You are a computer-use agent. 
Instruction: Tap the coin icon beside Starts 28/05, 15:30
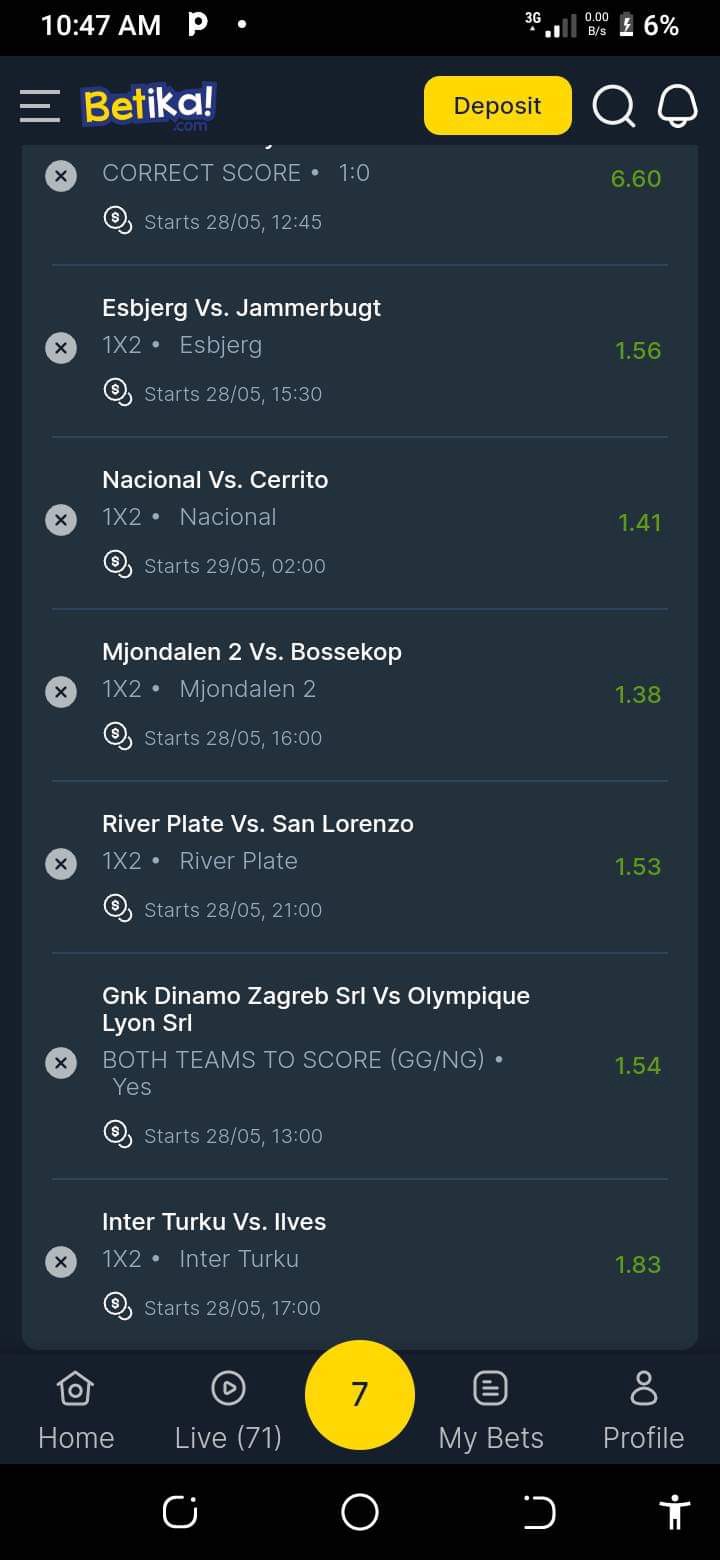click(x=118, y=391)
